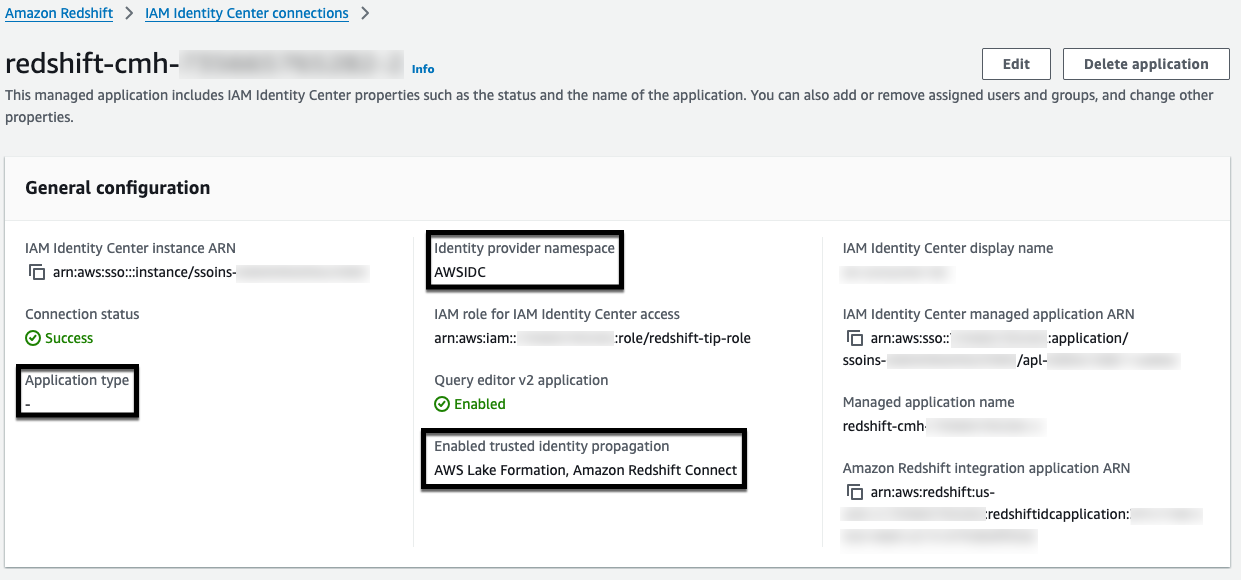This screenshot has width=1241, height=580.
Task: Go to IAM Identity Center connections breadcrumb
Action: tap(247, 14)
